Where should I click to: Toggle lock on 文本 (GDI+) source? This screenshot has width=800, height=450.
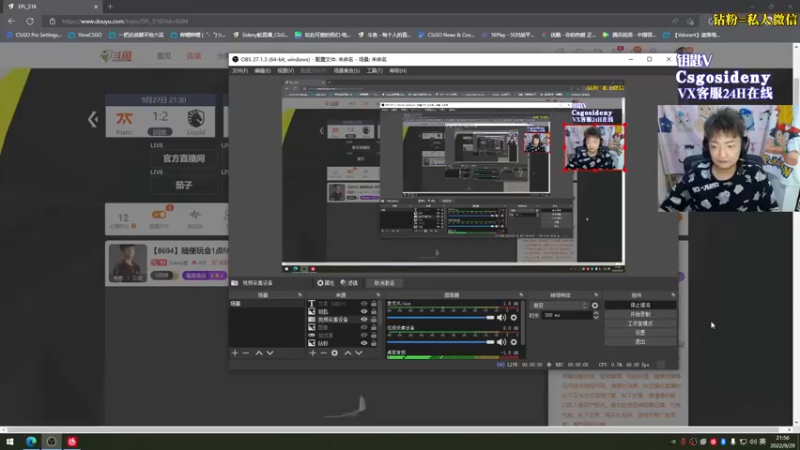point(373,304)
